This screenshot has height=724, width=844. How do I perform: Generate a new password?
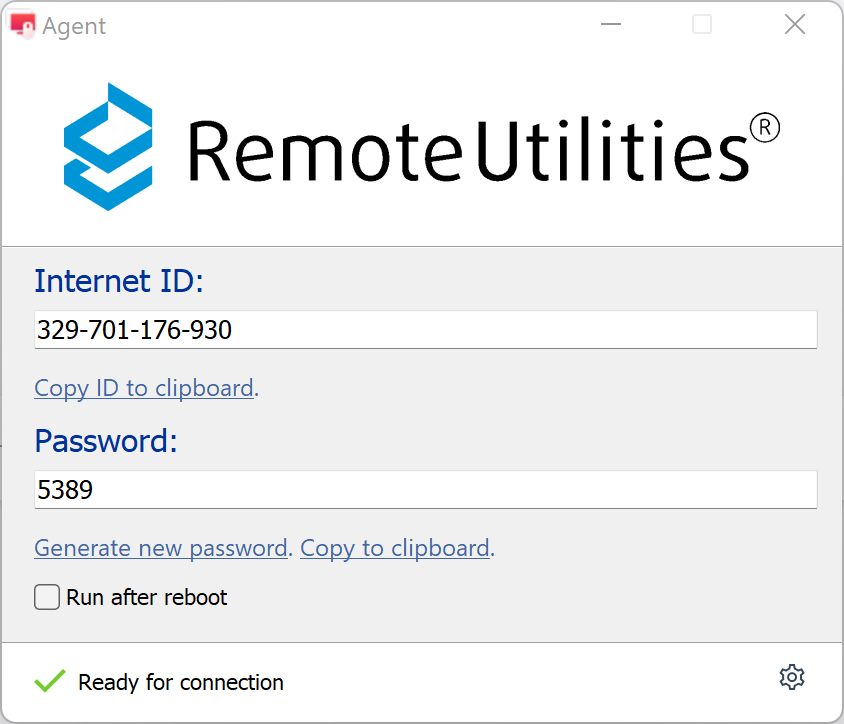pyautogui.click(x=160, y=548)
